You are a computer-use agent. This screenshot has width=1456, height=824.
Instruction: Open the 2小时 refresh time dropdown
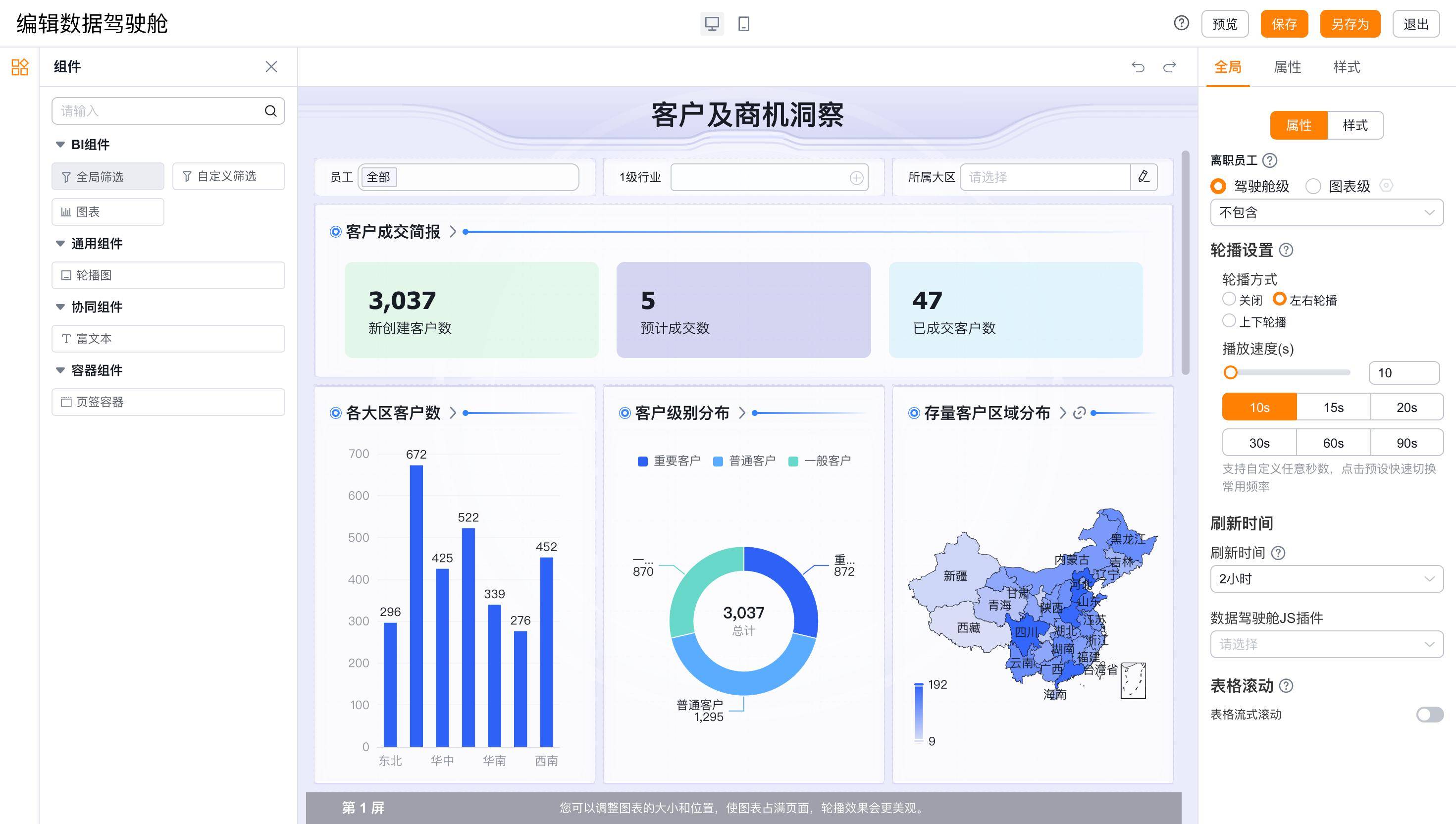[x=1326, y=578]
